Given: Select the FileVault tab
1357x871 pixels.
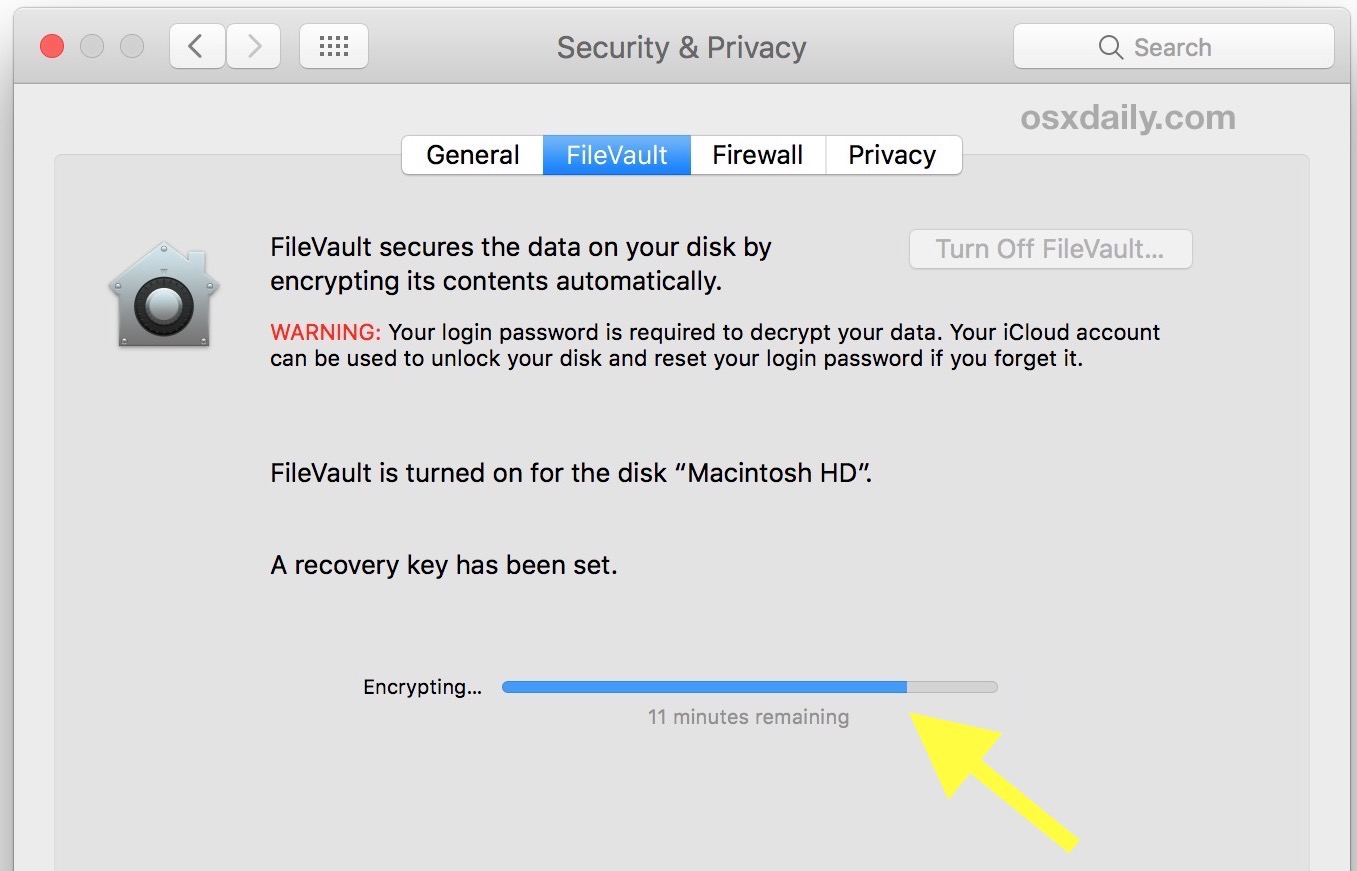Looking at the screenshot, I should (x=617, y=155).
